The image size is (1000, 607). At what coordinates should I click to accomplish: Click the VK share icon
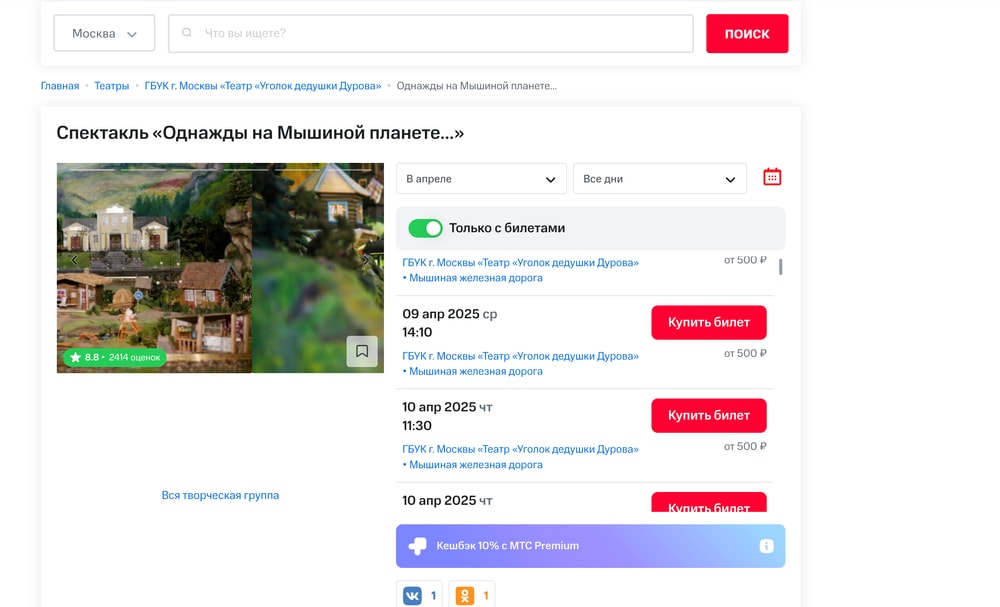pos(413,594)
